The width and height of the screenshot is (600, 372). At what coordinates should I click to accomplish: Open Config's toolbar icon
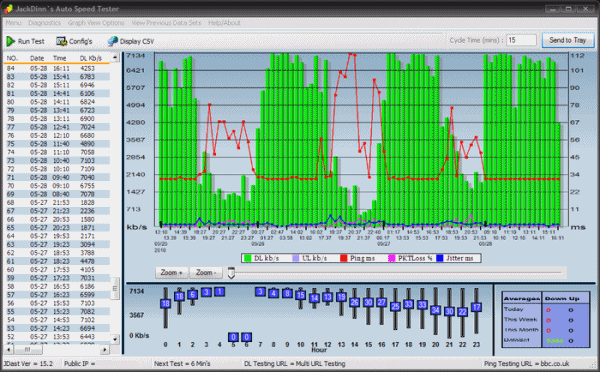pyautogui.click(x=61, y=41)
